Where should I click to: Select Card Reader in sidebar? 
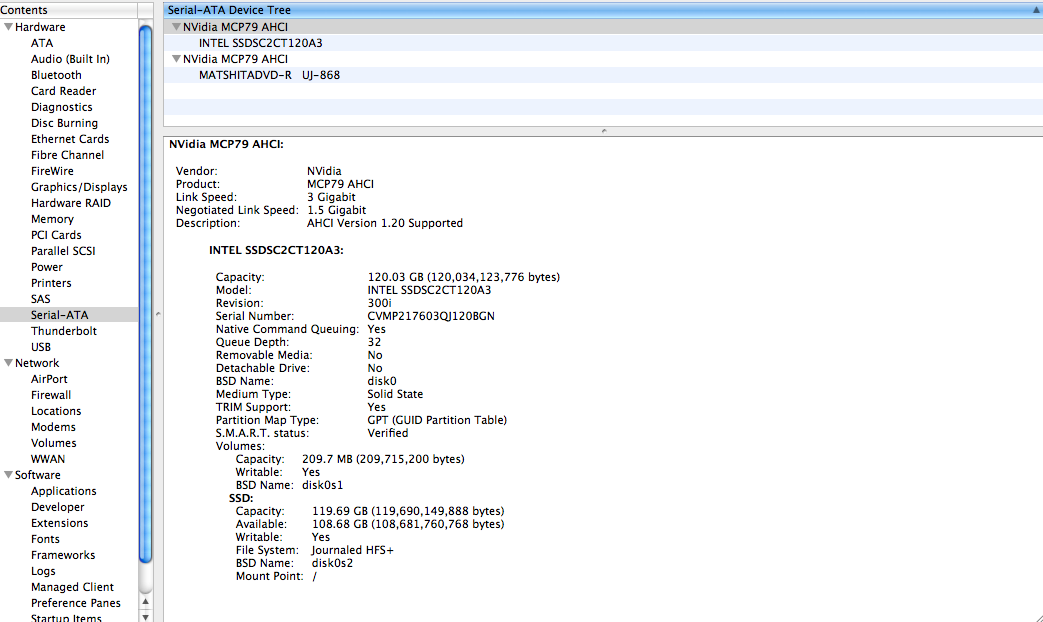[63, 91]
